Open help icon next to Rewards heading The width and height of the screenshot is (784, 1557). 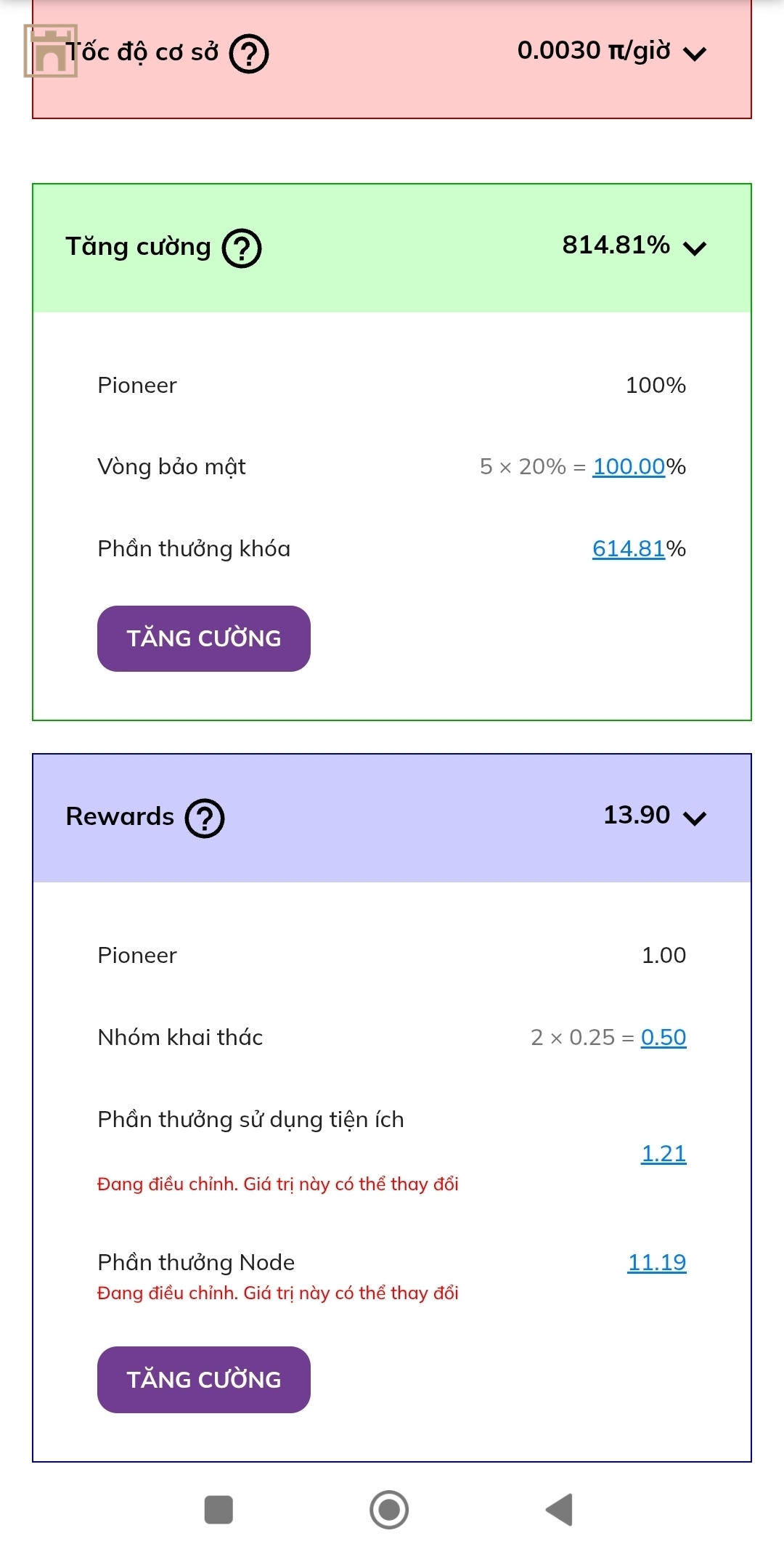205,818
